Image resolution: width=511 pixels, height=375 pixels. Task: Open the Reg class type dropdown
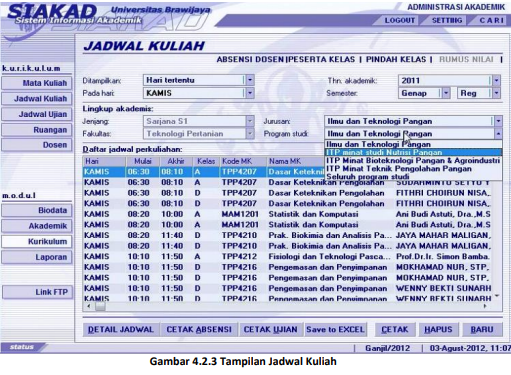tap(496, 93)
